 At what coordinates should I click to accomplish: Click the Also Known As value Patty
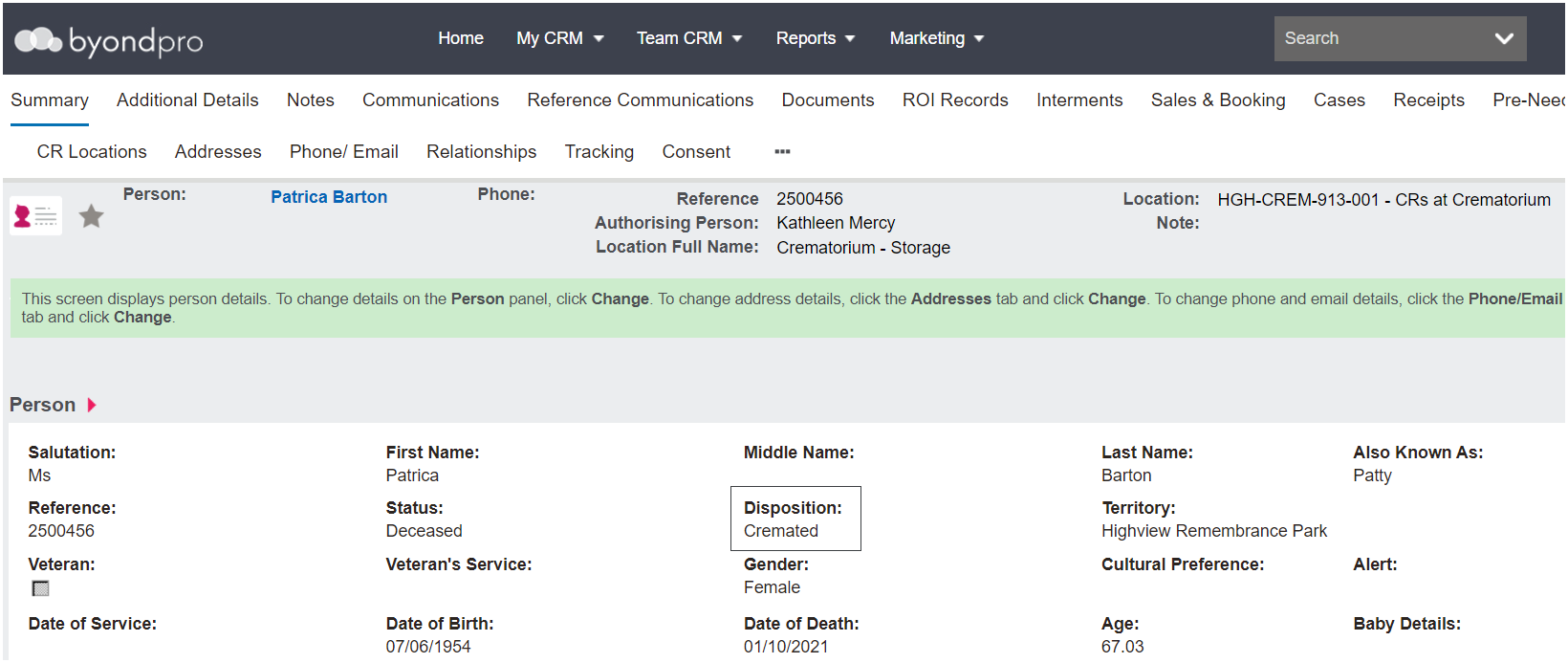tap(1372, 475)
